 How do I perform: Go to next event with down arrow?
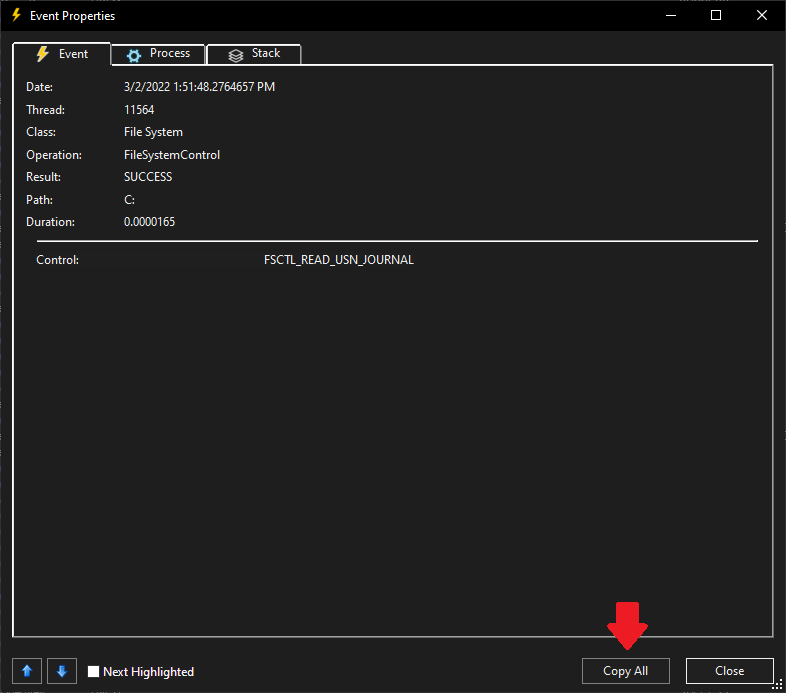click(62, 671)
